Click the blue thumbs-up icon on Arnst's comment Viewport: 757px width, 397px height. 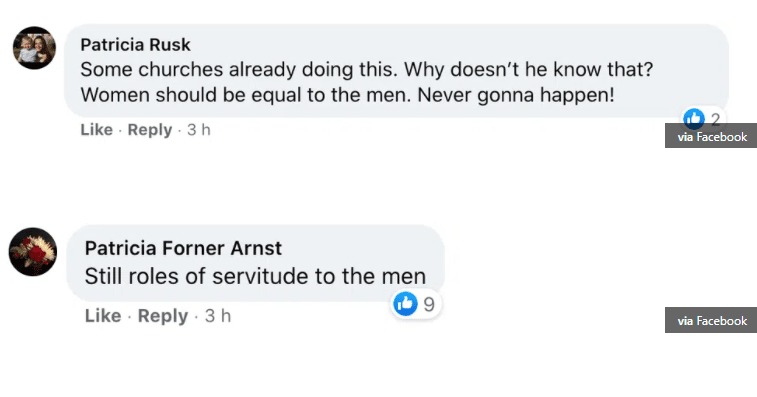(x=405, y=304)
